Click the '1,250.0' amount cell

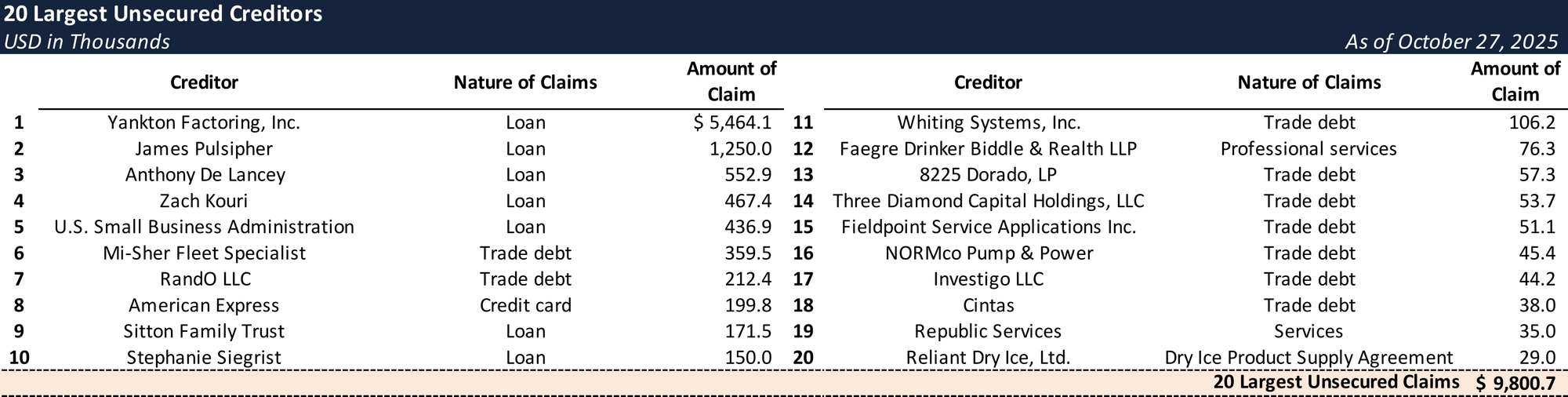coord(740,149)
